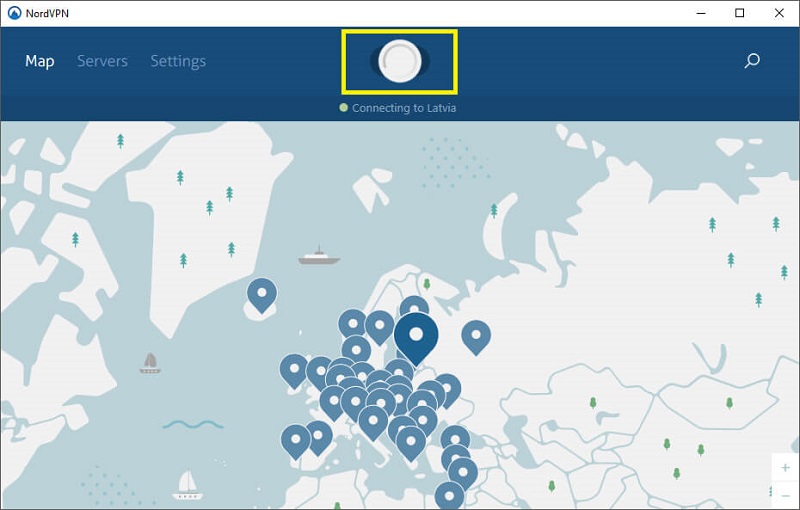The image size is (800, 510).
Task: Click the NordVPN logo in the title bar
Action: (13, 13)
